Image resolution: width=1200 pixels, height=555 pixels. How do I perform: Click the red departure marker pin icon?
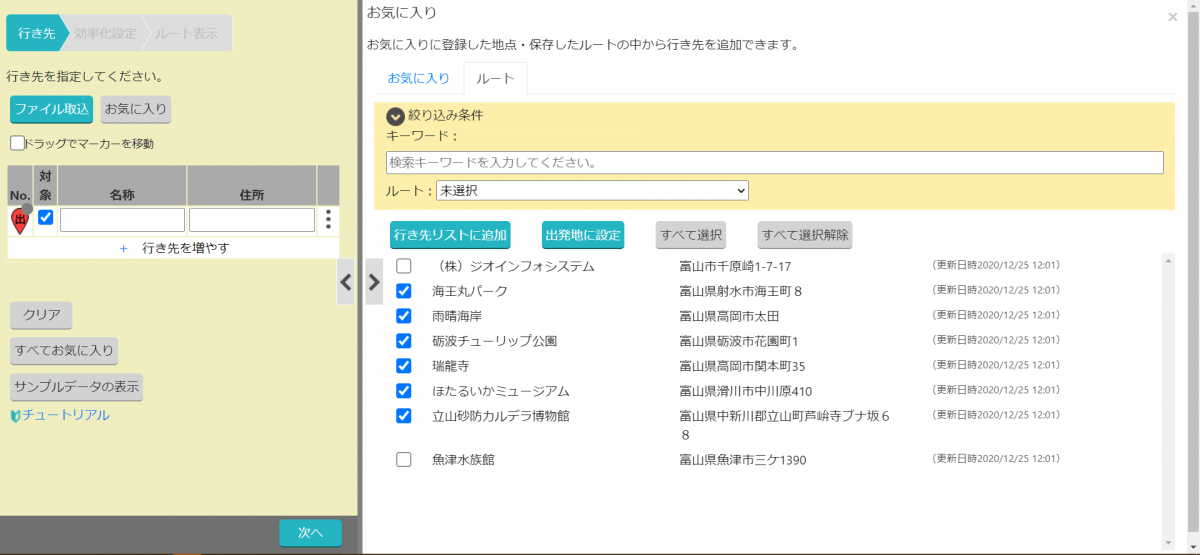click(x=19, y=220)
